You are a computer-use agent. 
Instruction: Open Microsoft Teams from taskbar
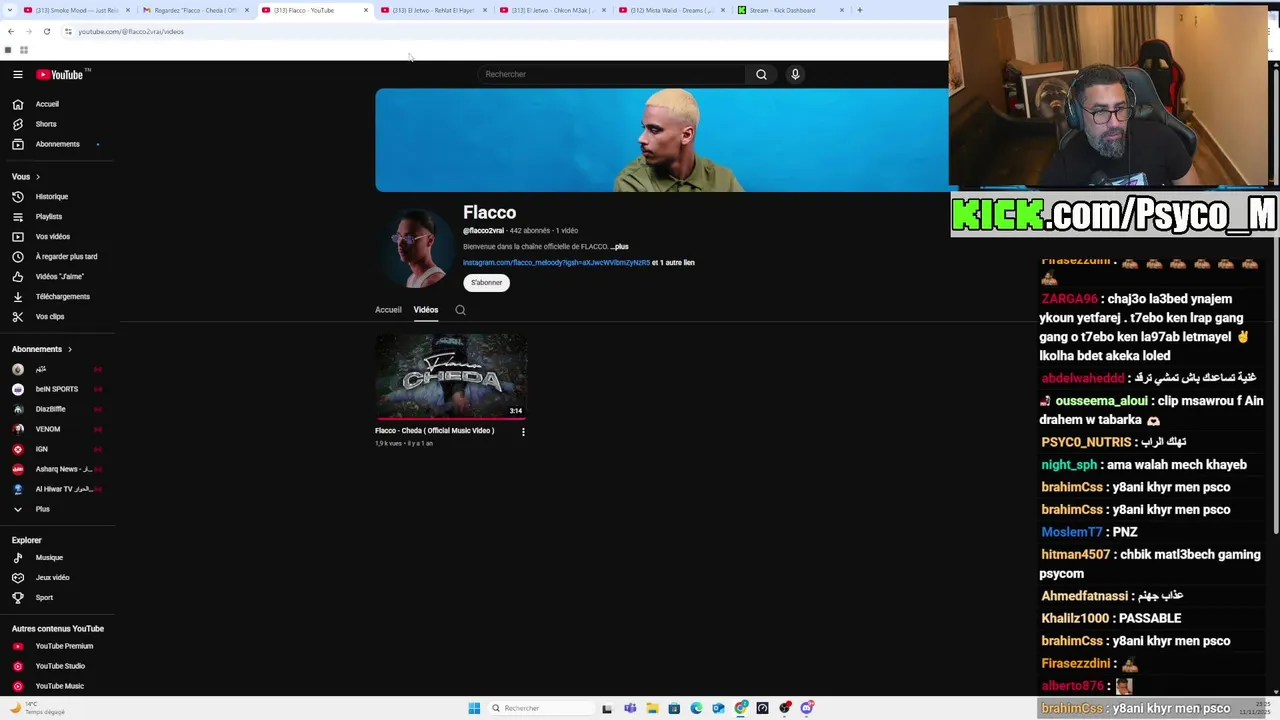point(630,708)
